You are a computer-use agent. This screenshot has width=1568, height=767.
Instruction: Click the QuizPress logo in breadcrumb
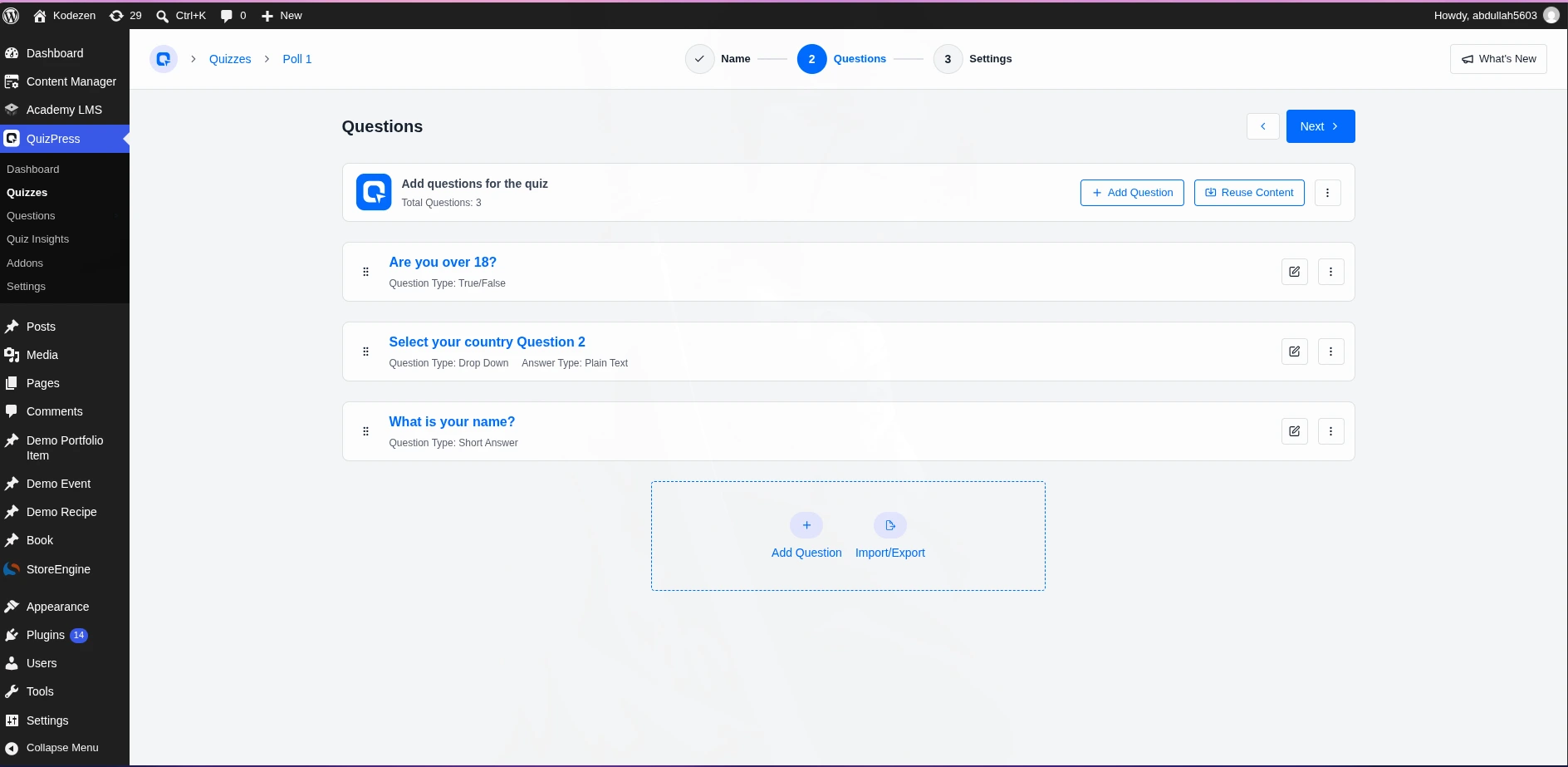pos(164,59)
